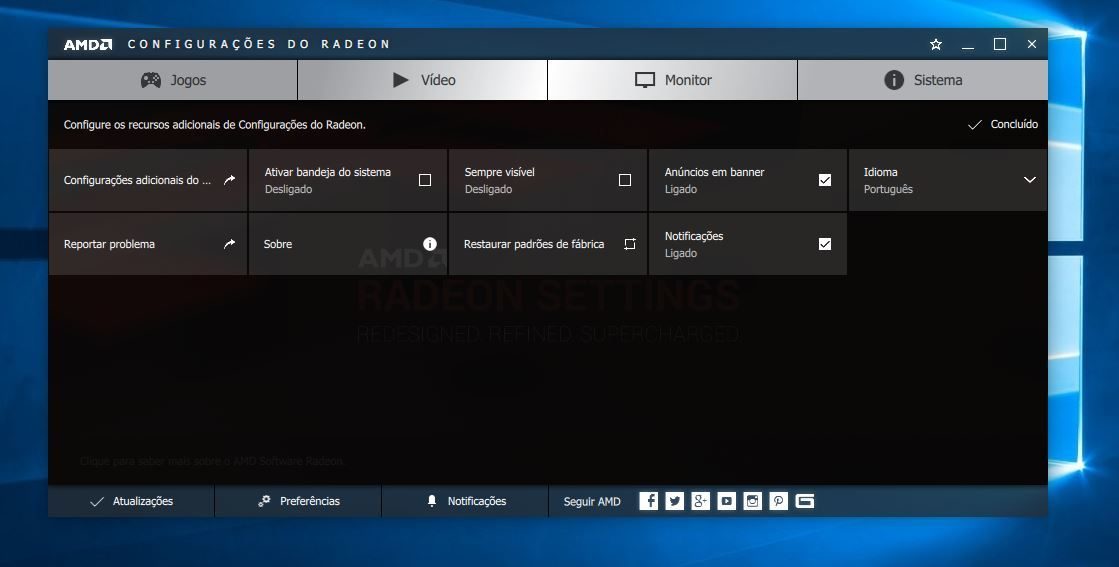The image size is (1119, 567).
Task: Select the Monitor tab
Action: pyautogui.click(x=672, y=80)
